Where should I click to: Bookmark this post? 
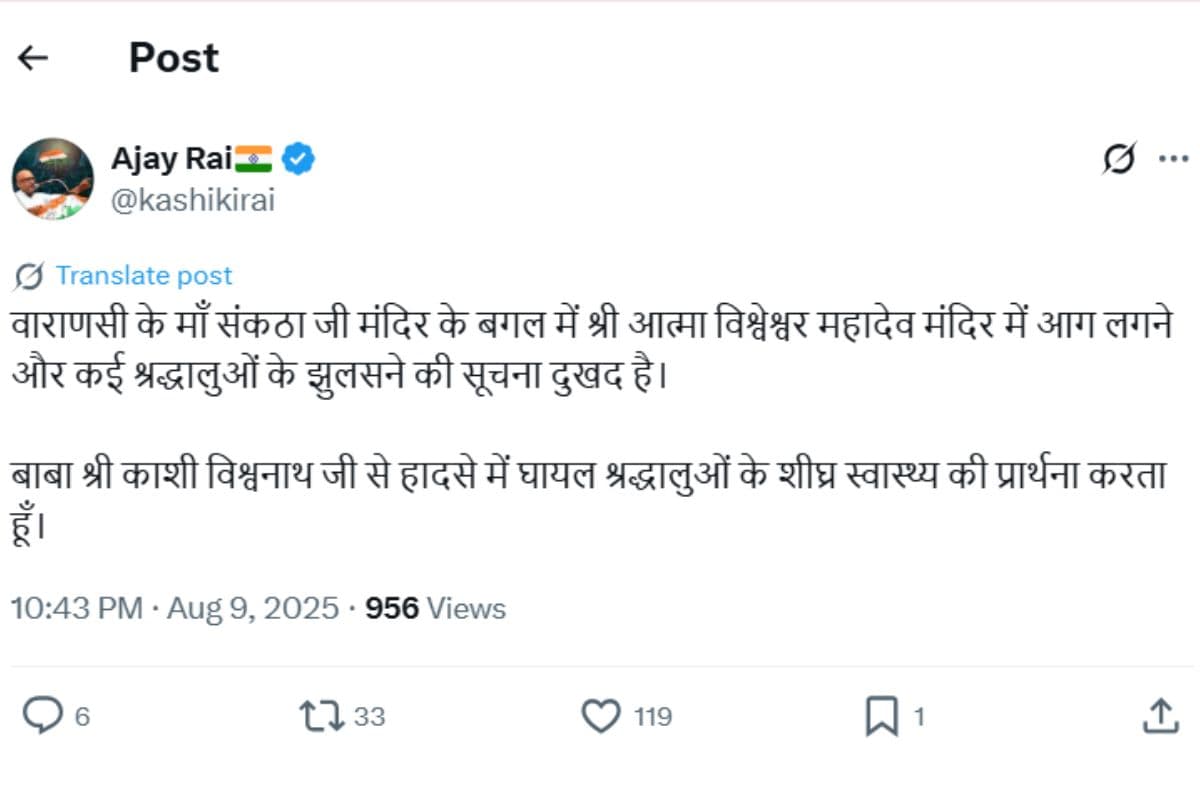(881, 716)
